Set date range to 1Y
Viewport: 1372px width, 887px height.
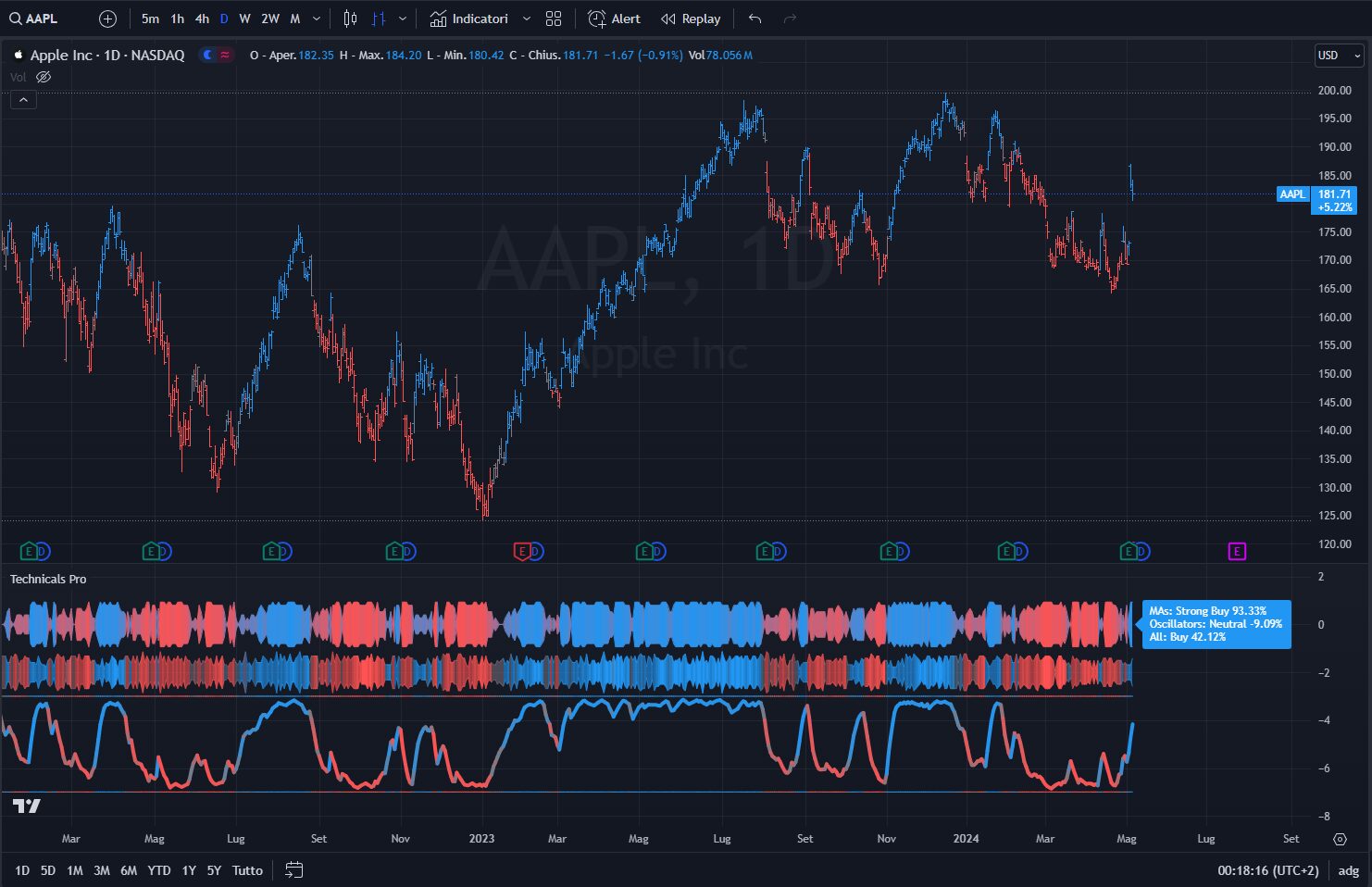(x=189, y=870)
